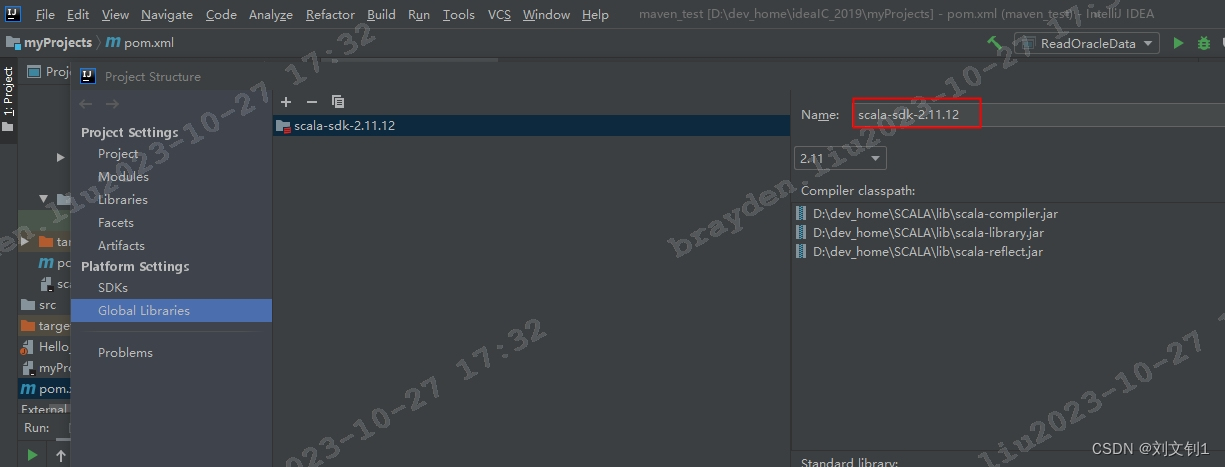Open the Scala version 2.11 dropdown

(x=840, y=158)
